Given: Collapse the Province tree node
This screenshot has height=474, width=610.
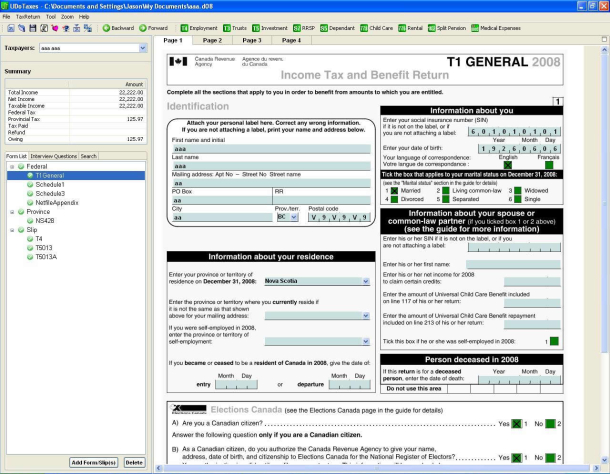Looking at the screenshot, I should tap(12, 212).
